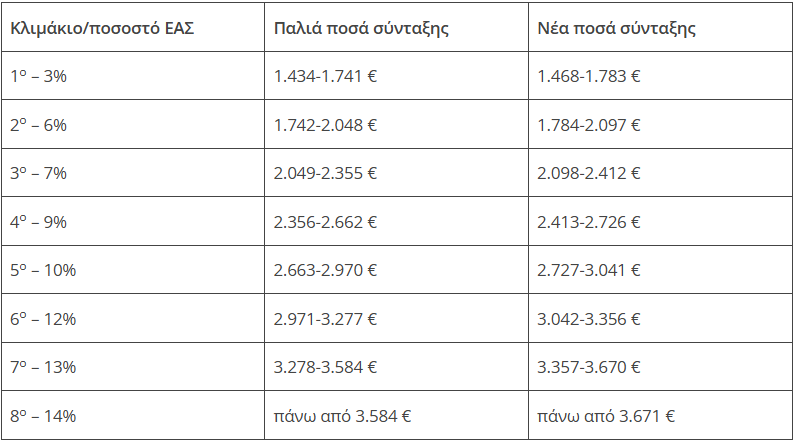Select the old amount cell '2.049-2.355 €'
This screenshot has width=793, height=441.
[325, 173]
